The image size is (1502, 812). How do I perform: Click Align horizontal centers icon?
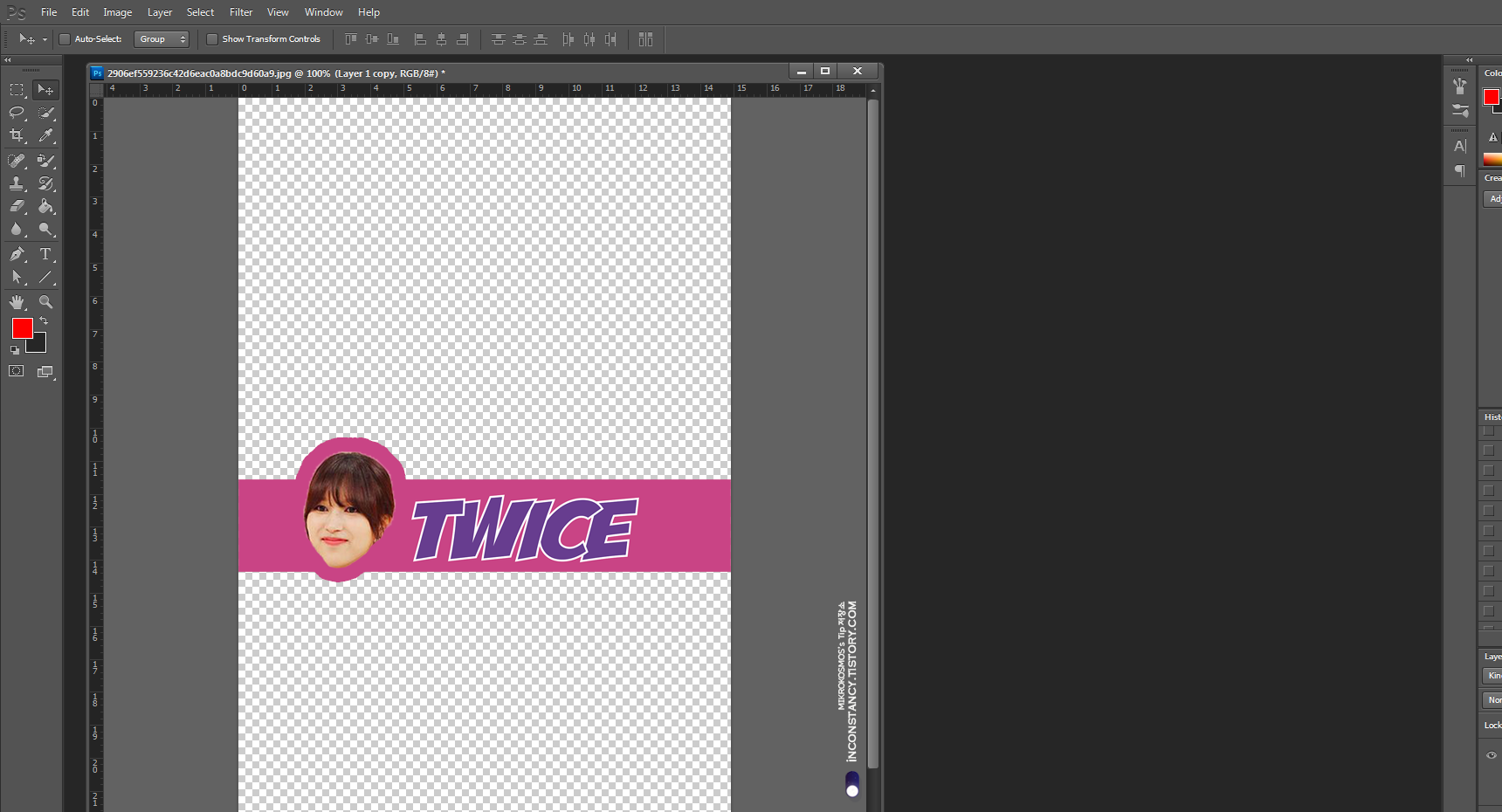click(x=441, y=39)
